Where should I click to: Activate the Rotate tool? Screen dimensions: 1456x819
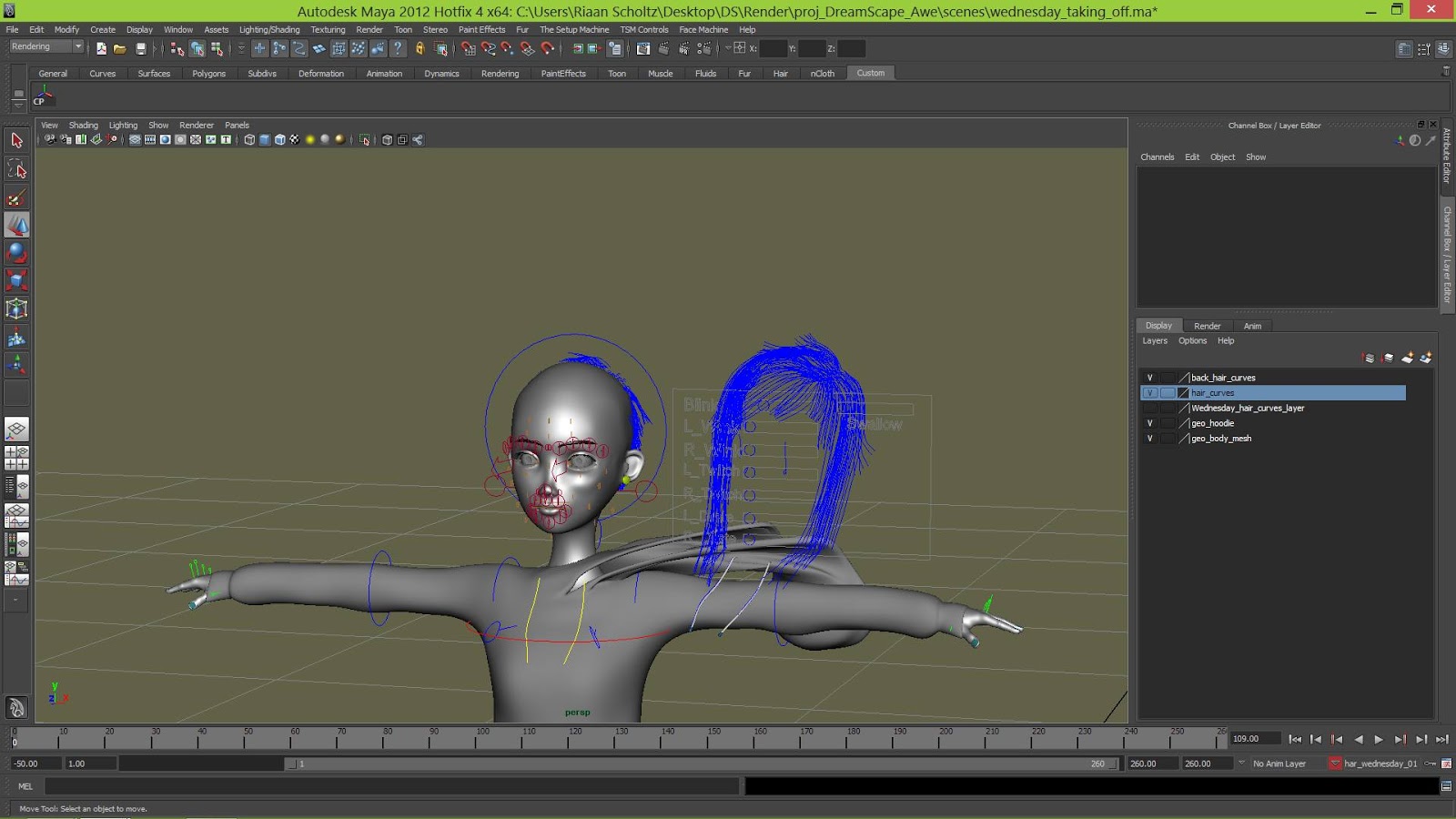click(16, 253)
